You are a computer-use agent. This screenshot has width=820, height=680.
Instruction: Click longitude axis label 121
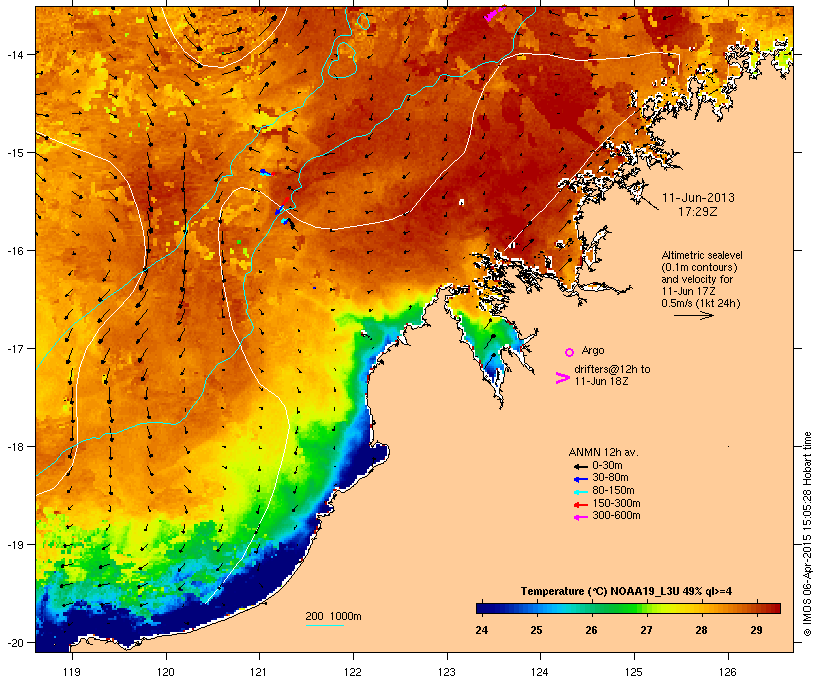259,672
